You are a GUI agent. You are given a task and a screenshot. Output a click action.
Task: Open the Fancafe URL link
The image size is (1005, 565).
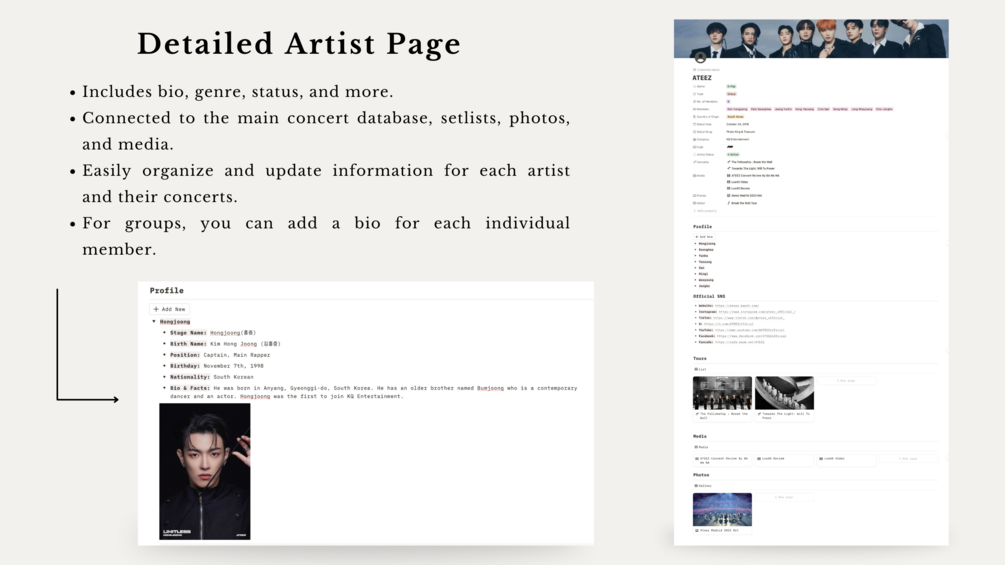coord(740,342)
